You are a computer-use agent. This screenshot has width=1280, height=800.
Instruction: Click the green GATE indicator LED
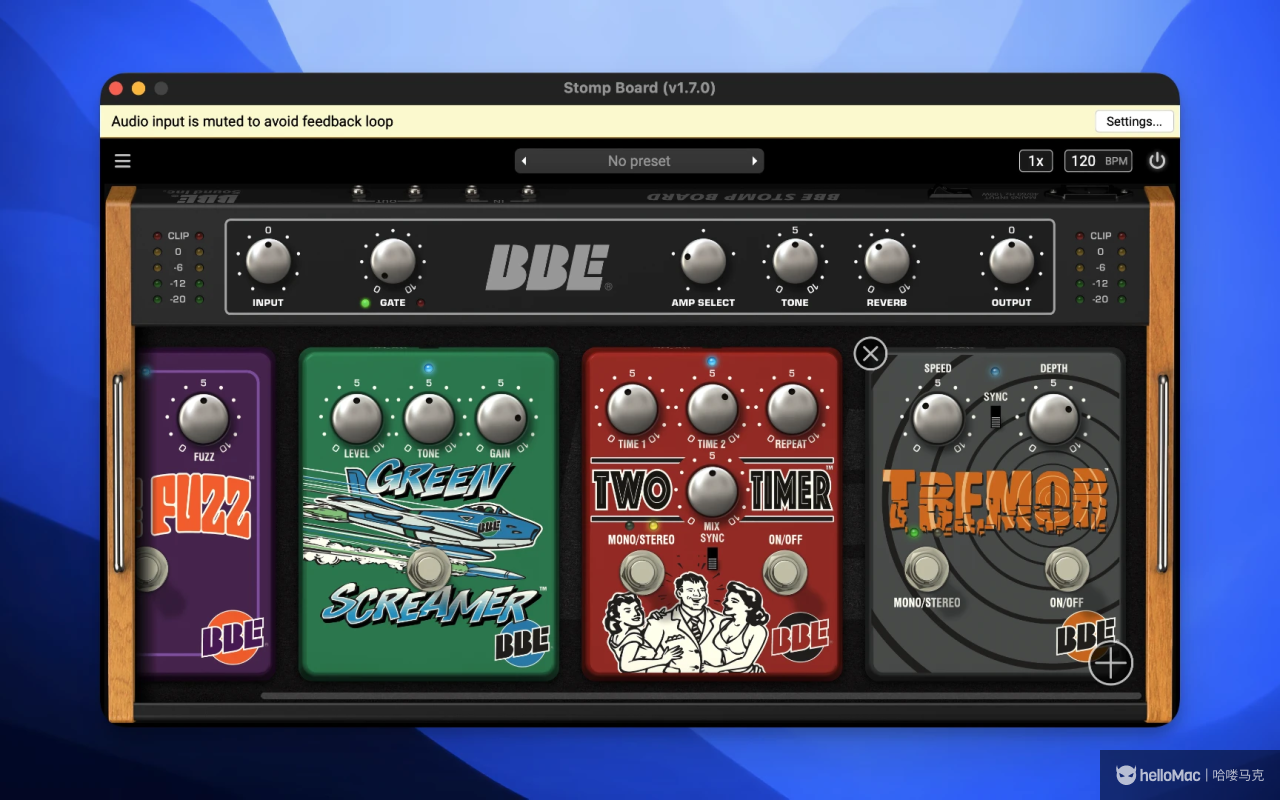pyautogui.click(x=365, y=303)
